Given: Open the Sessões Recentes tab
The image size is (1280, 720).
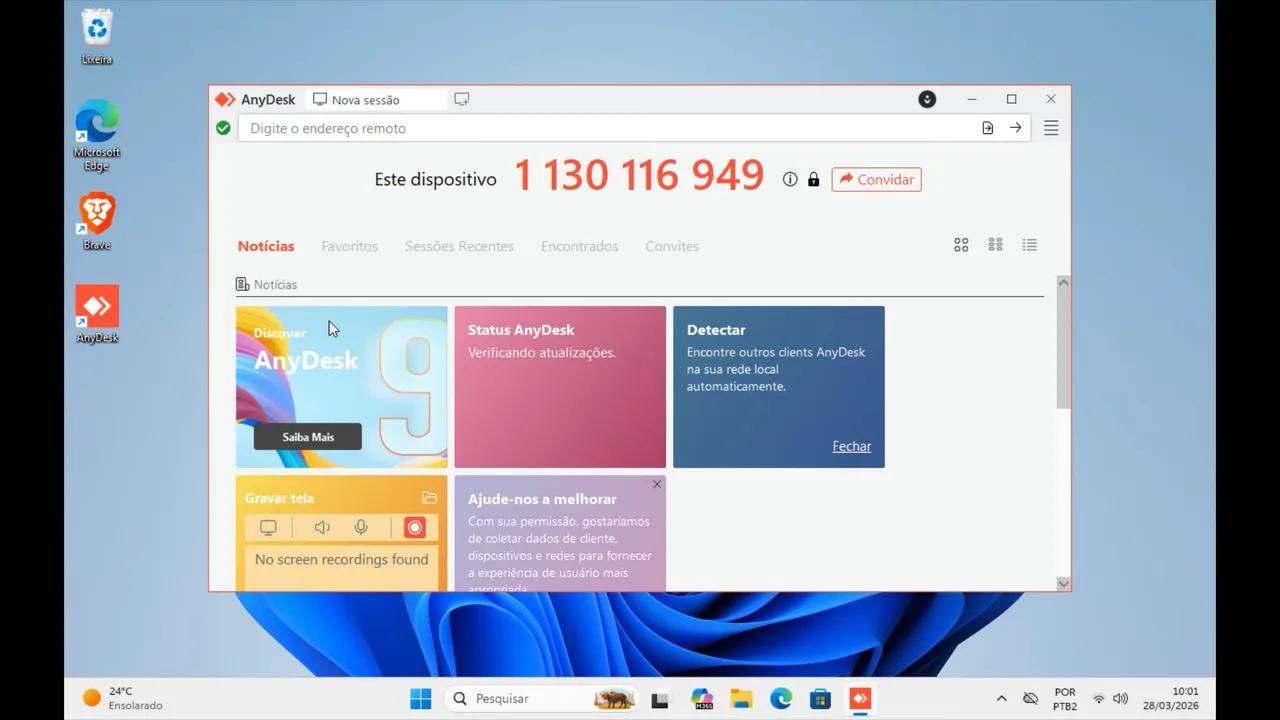Looking at the screenshot, I should 459,246.
